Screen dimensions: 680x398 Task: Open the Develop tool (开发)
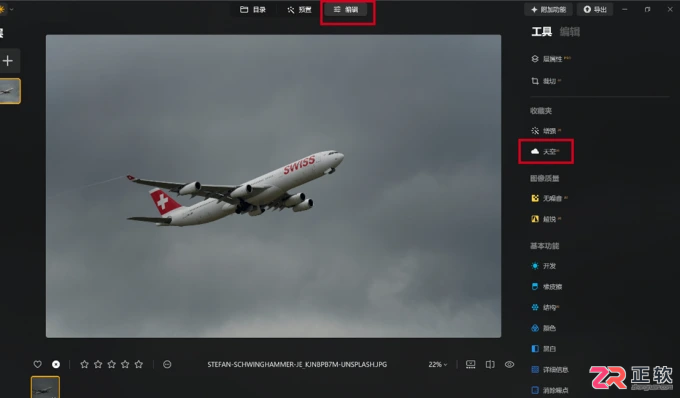point(544,266)
